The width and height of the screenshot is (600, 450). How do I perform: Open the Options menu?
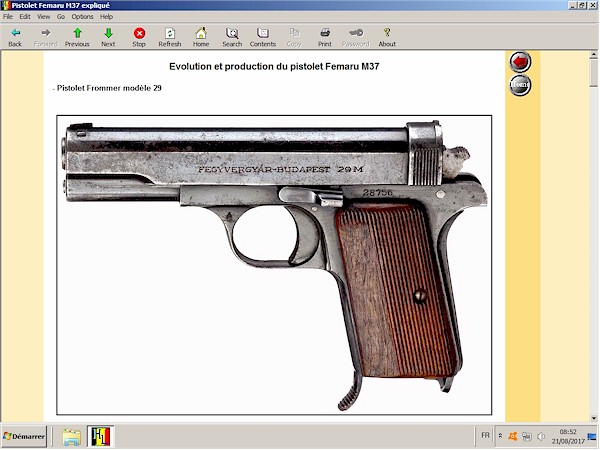(x=82, y=16)
